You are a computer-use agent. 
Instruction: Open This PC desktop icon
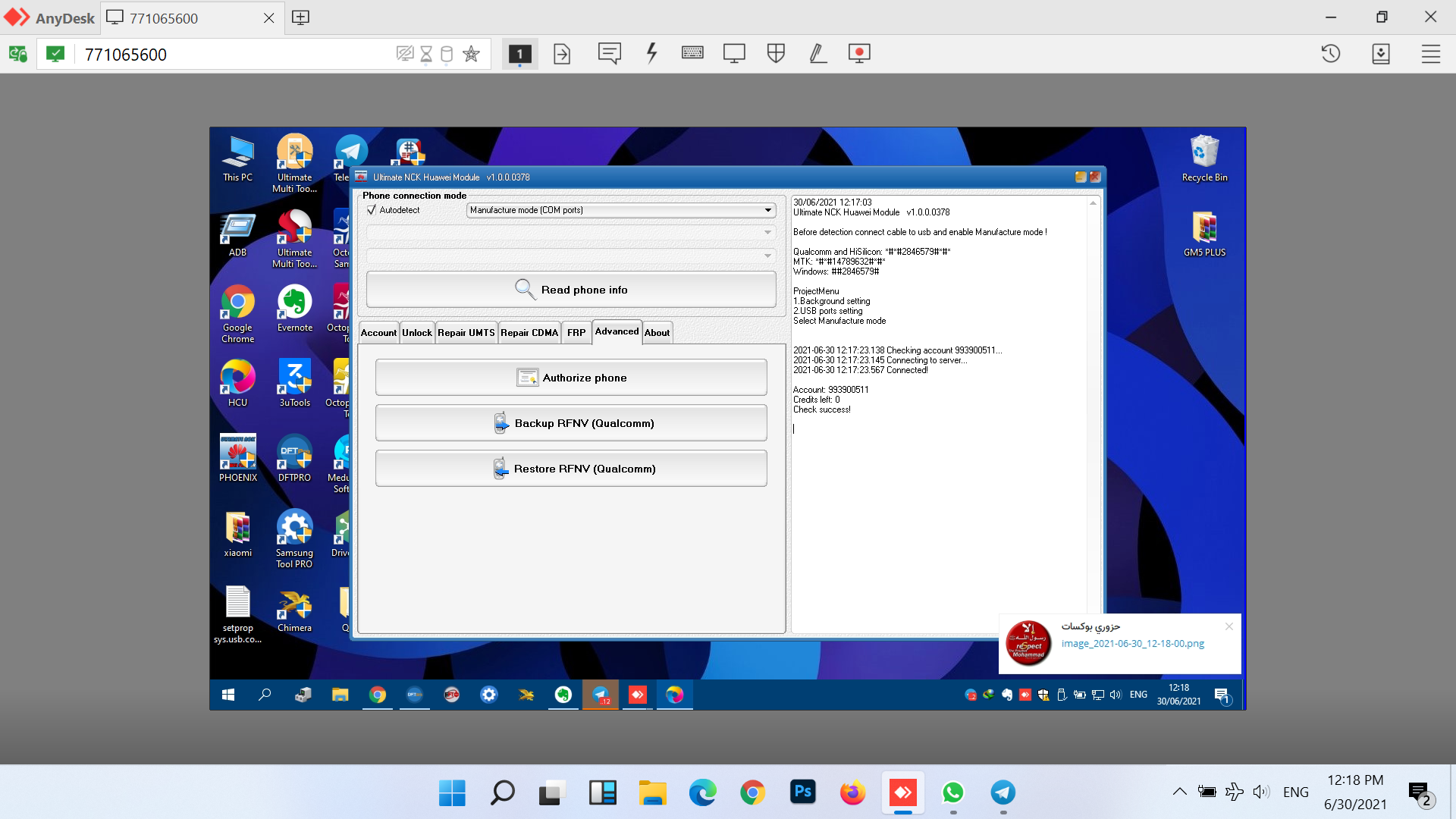click(x=237, y=158)
